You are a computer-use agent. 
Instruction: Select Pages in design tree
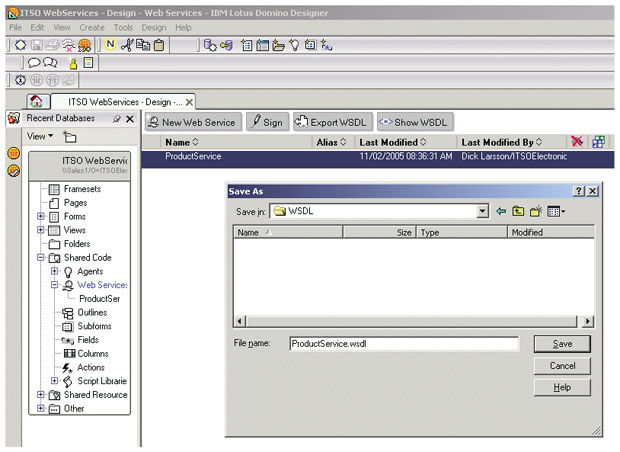pos(75,203)
